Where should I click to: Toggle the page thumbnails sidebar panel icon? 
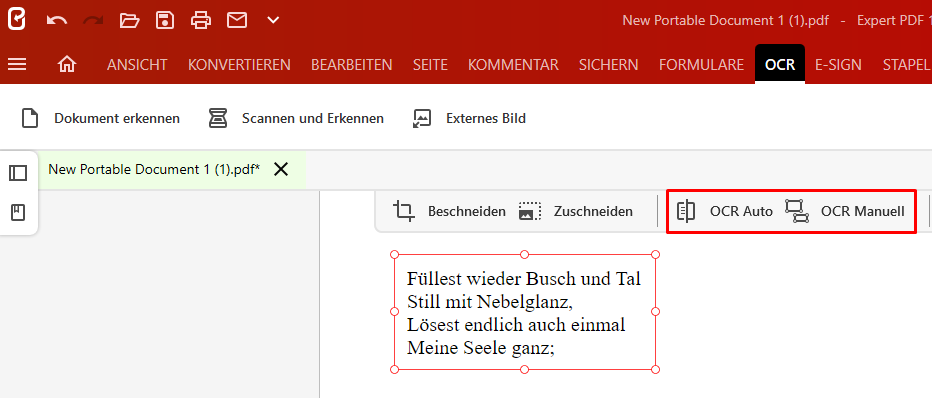tap(18, 173)
